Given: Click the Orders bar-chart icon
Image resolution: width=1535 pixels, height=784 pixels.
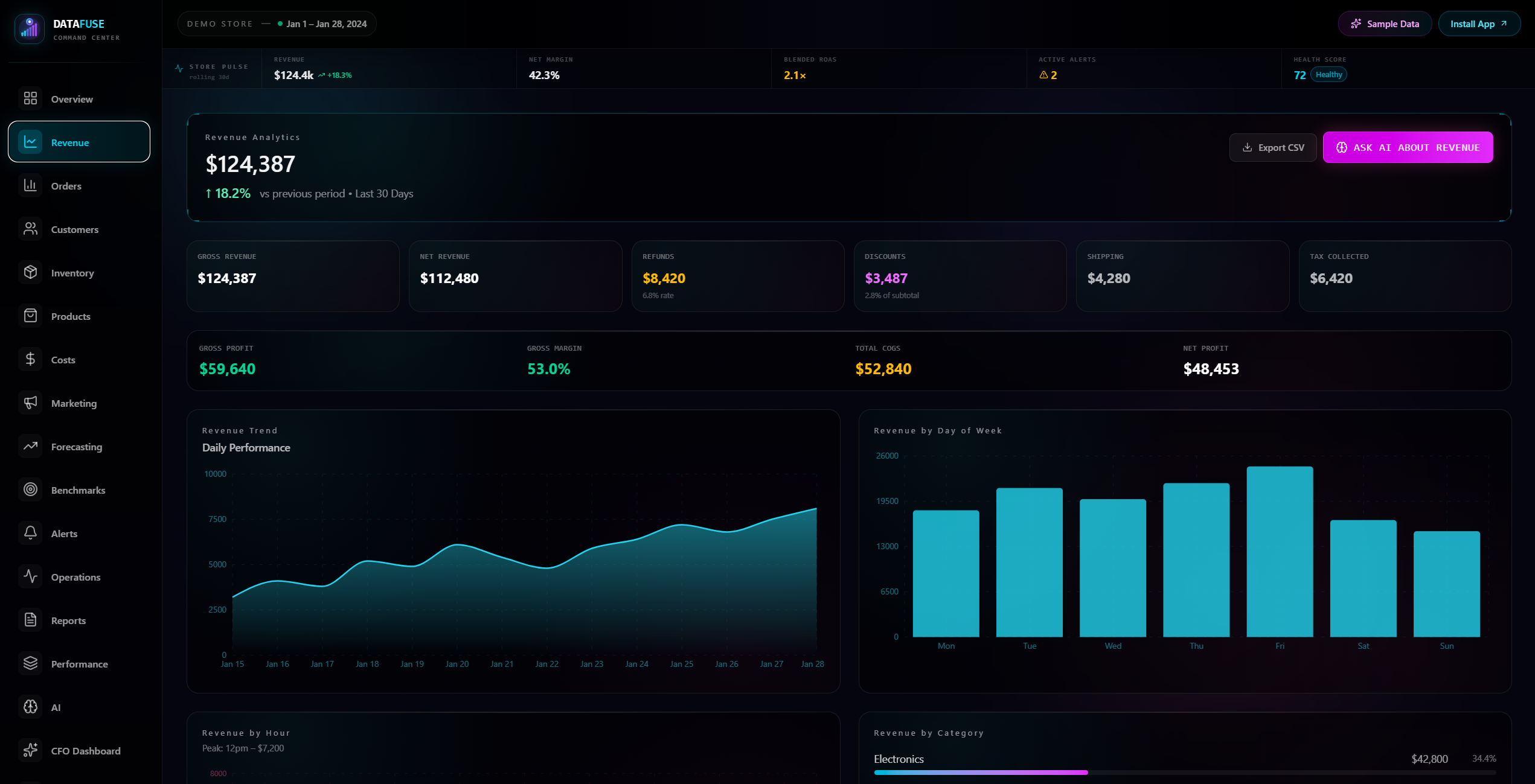Looking at the screenshot, I should (x=30, y=185).
